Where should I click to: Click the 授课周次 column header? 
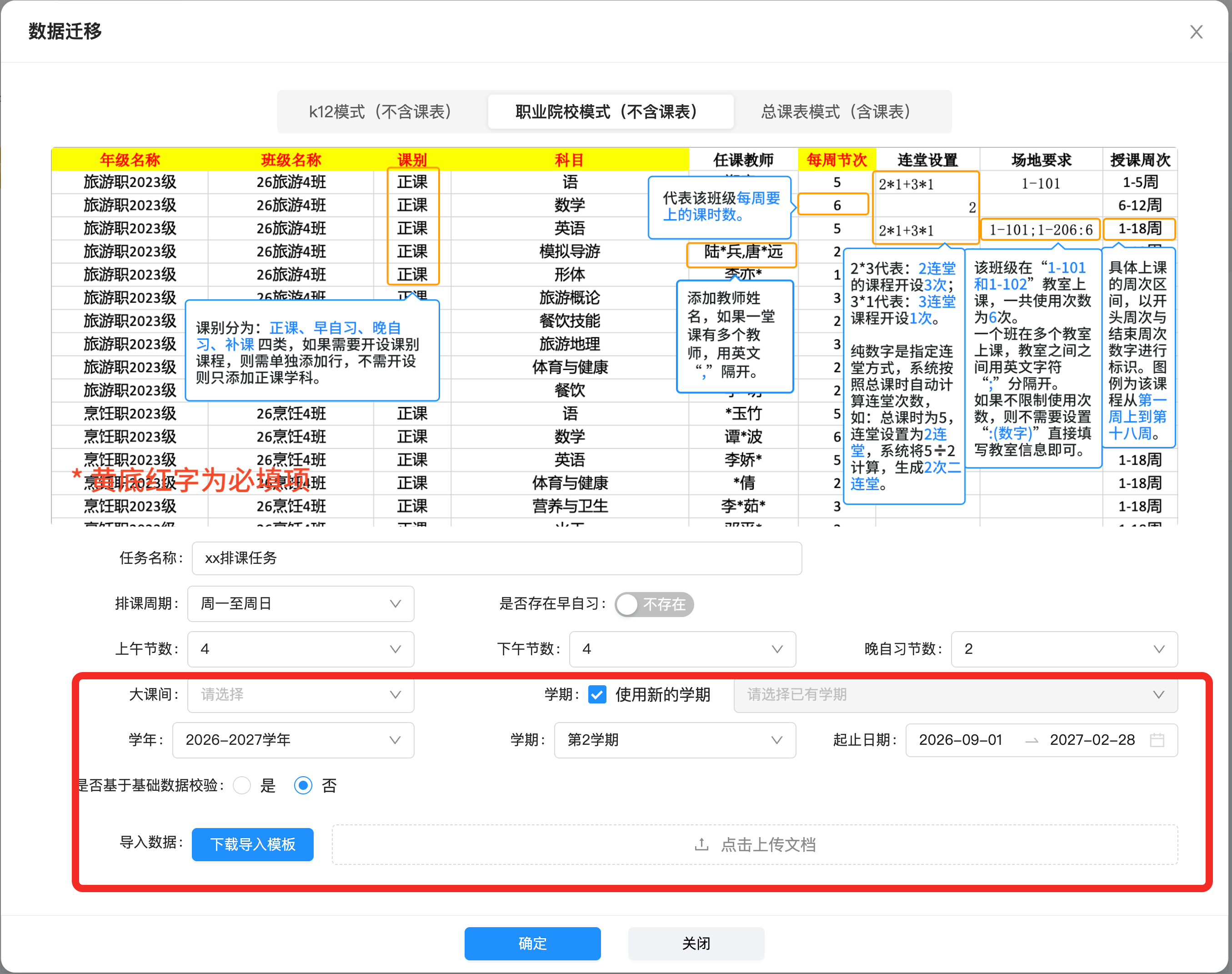tap(1140, 160)
